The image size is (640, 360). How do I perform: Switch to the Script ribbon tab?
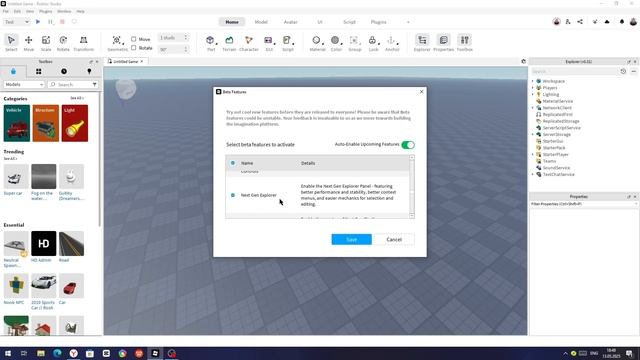tap(349, 22)
